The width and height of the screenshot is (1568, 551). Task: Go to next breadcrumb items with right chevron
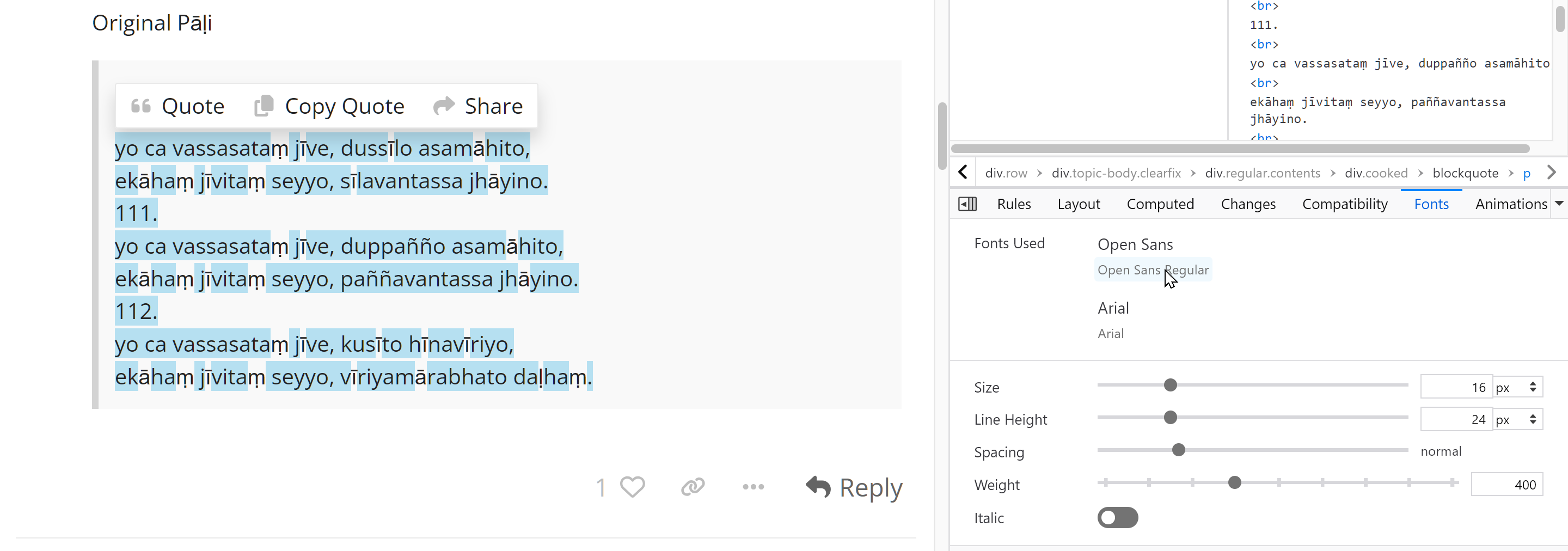point(1552,173)
